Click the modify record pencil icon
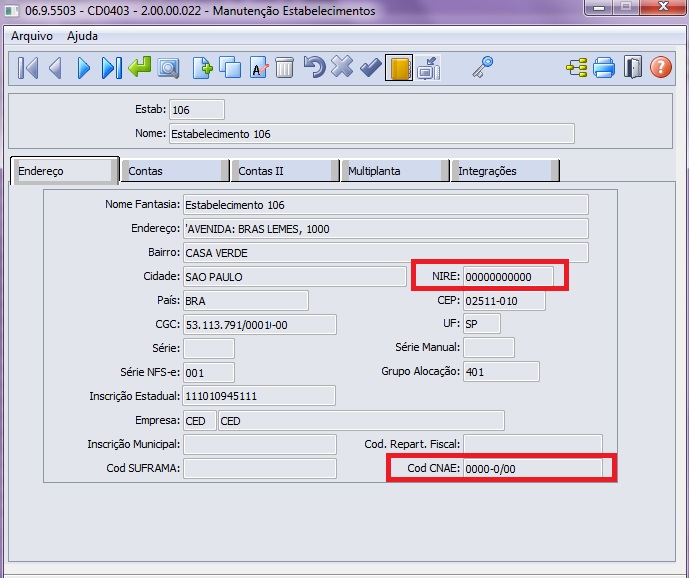Image resolution: width=689 pixels, height=578 pixels. click(x=259, y=68)
